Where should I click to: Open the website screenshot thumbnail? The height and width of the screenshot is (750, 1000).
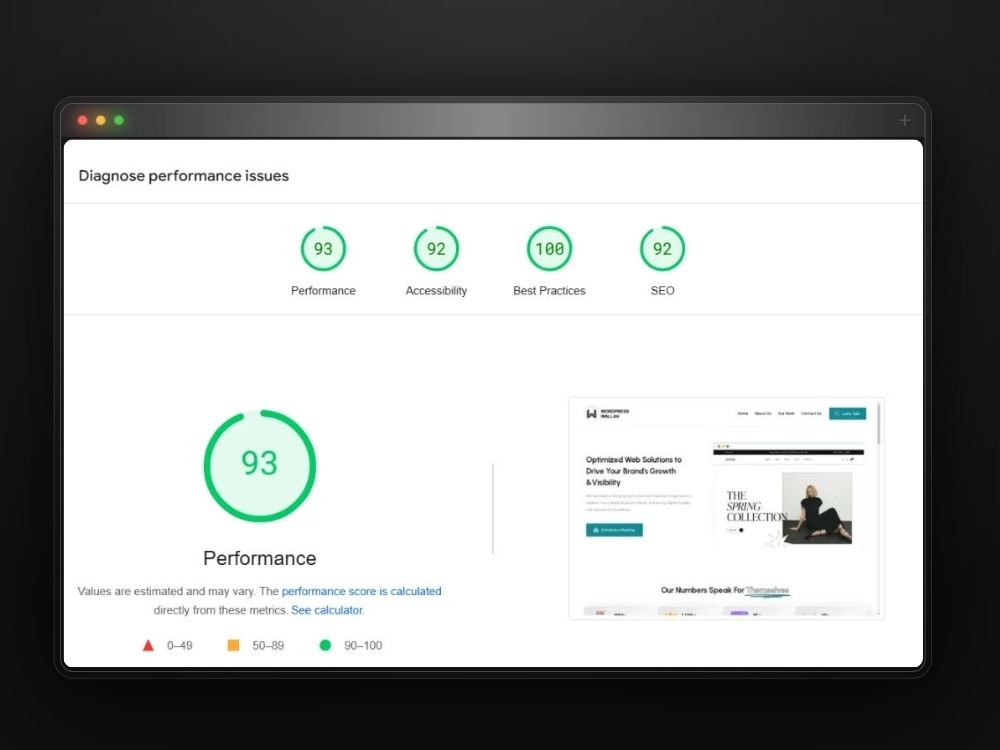click(726, 508)
